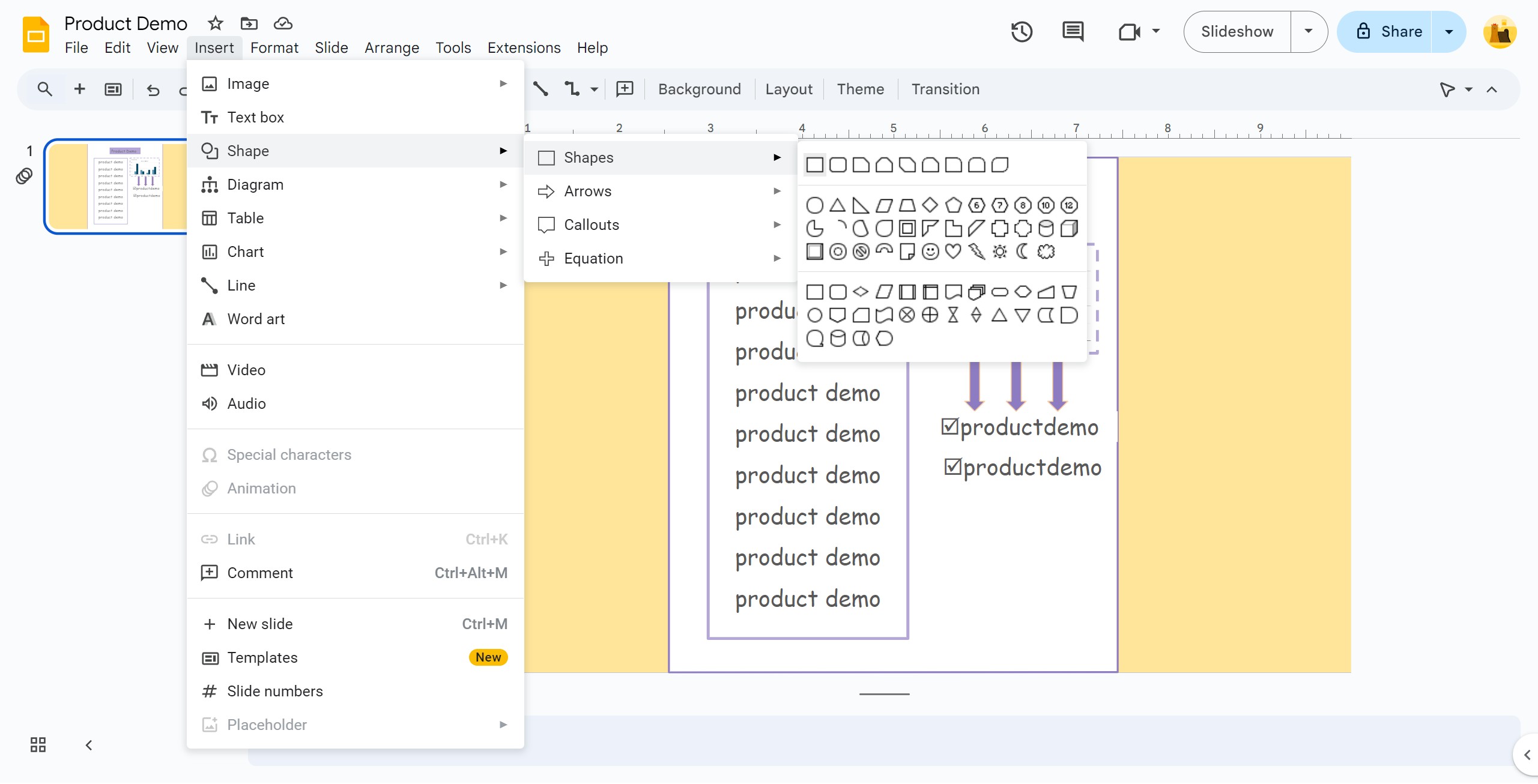Insert the cube shape
The height and width of the screenshot is (784, 1538).
point(1069,229)
